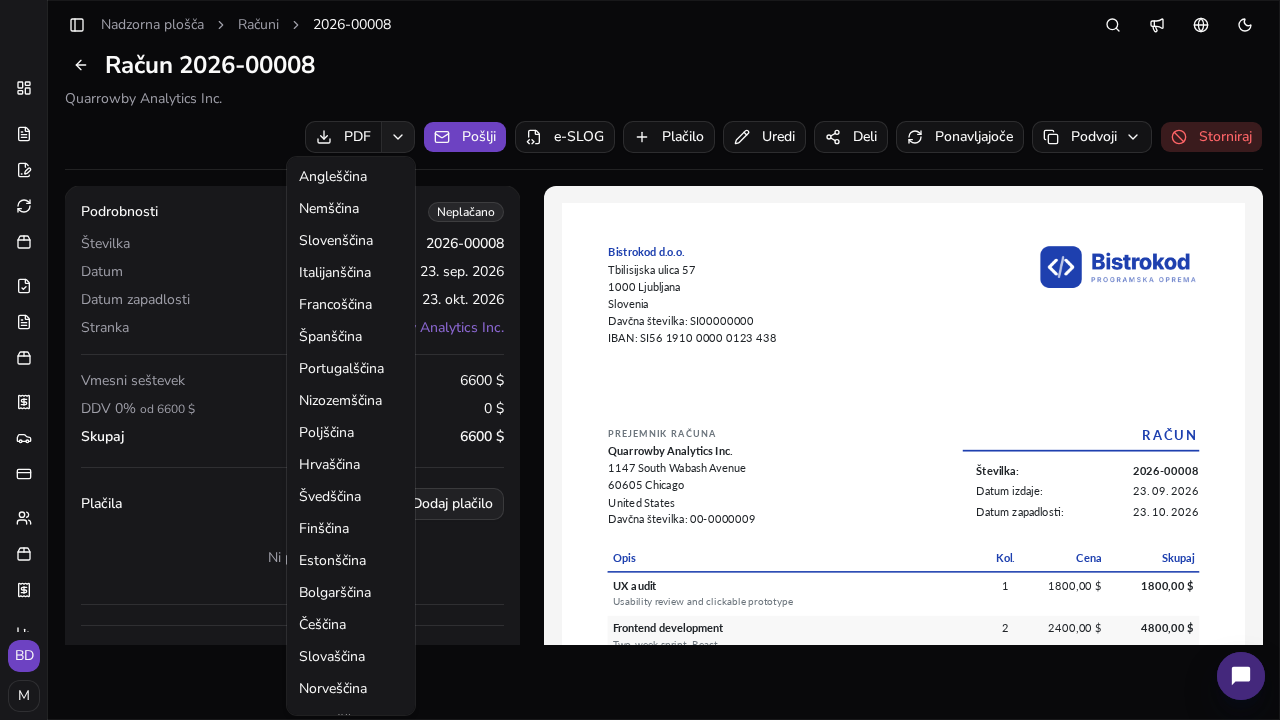Select Norveščina language

(x=351, y=689)
